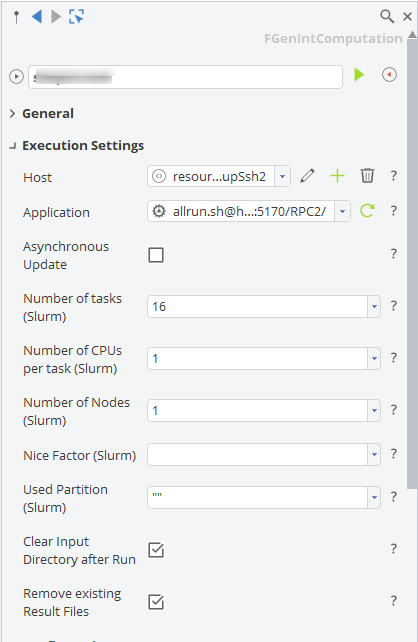Go forward with the gray right arrow
The width and height of the screenshot is (418, 642).
[56, 16]
